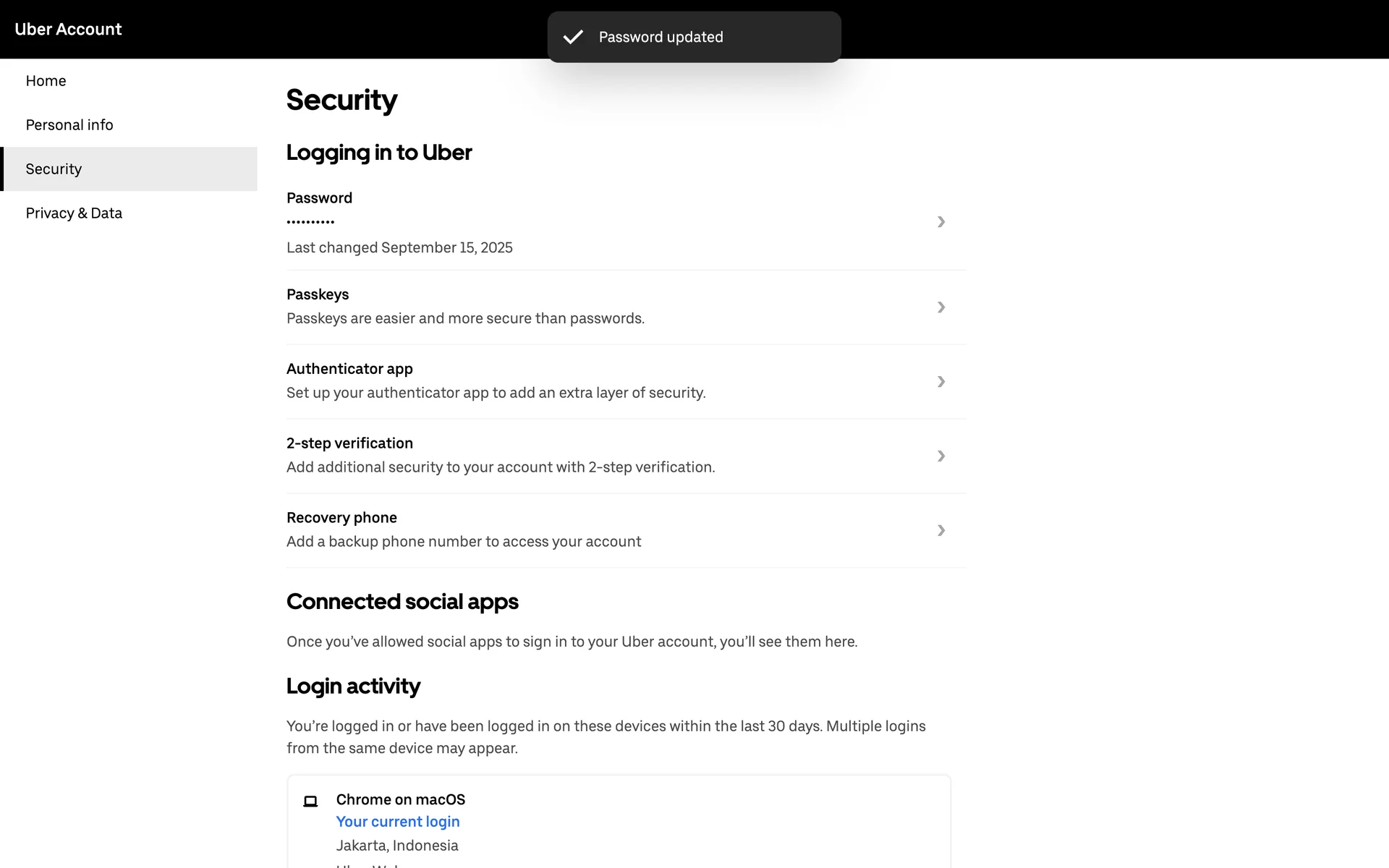
Task: Open 2-step verification chevron arrow
Action: coord(941,456)
